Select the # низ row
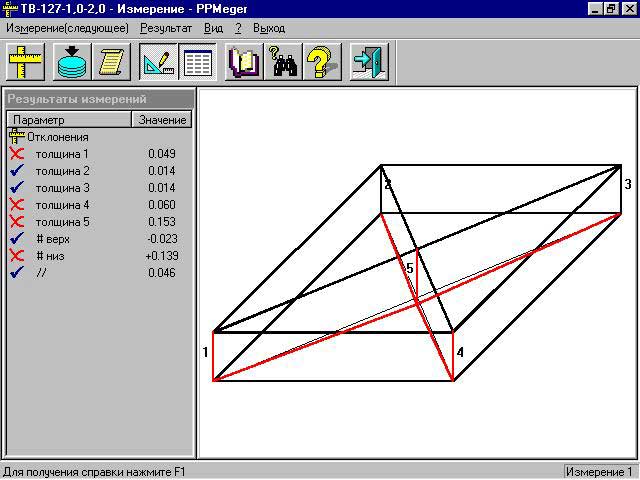640x480 pixels. tap(100, 256)
